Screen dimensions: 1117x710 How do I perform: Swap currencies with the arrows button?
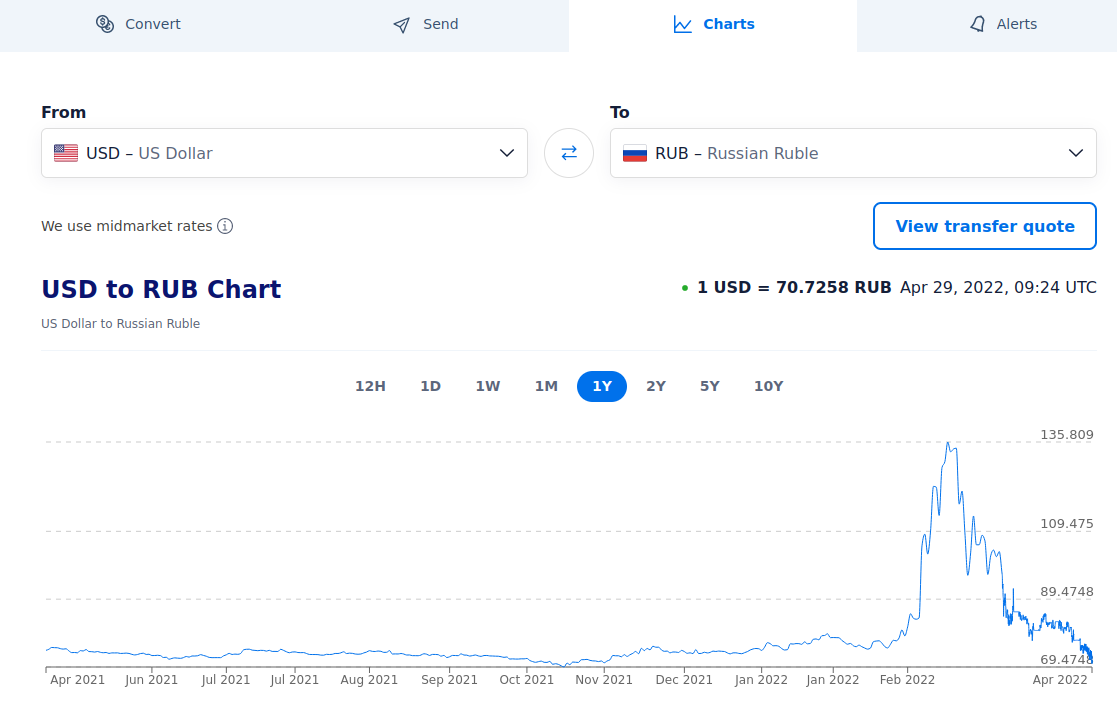click(x=568, y=153)
